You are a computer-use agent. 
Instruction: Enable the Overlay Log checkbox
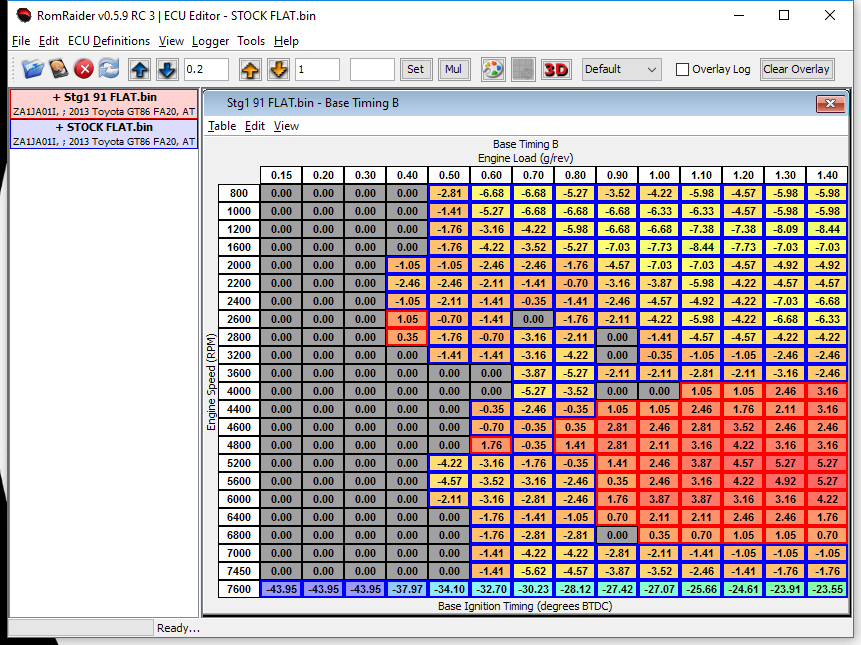[683, 70]
